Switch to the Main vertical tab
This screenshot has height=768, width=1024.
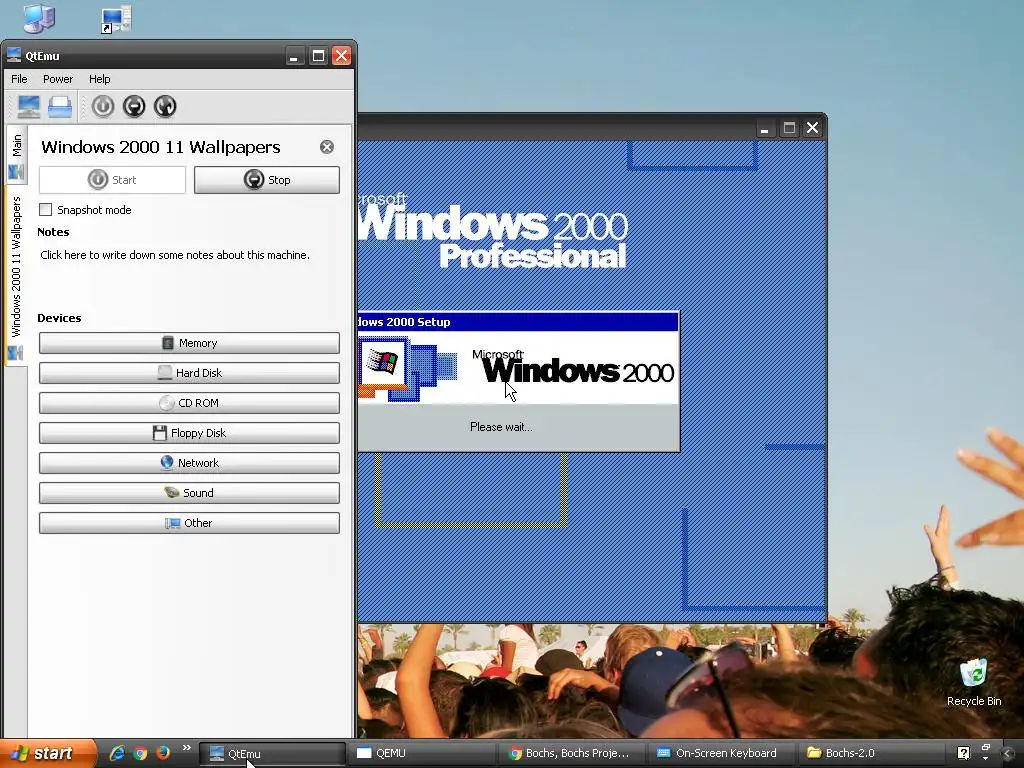point(16,155)
